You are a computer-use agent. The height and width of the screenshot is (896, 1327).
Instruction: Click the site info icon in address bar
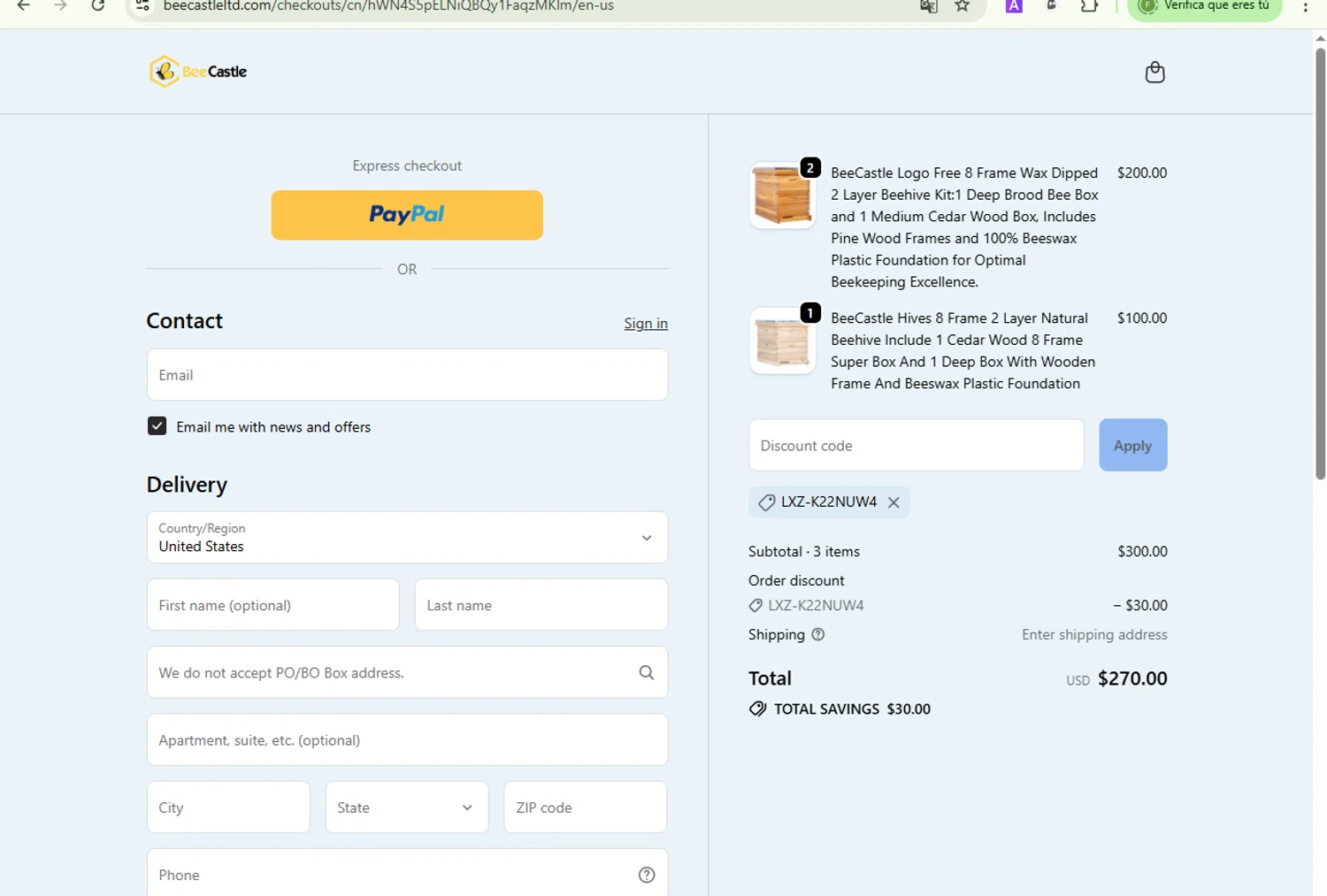(142, 5)
